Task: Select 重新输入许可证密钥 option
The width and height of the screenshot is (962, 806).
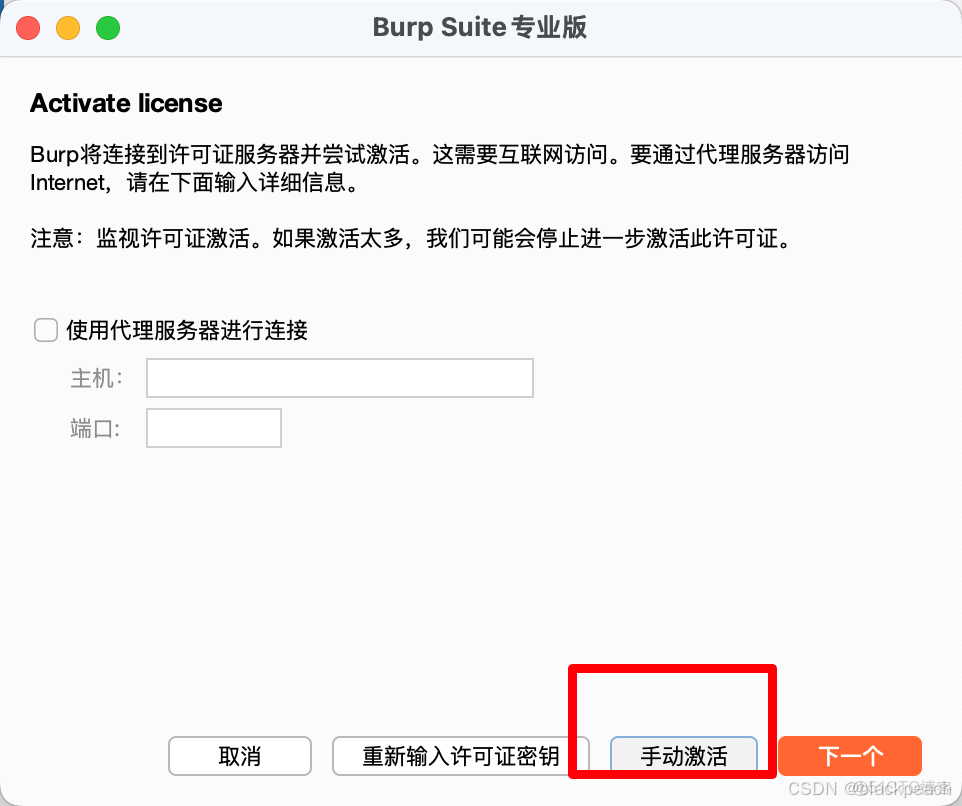Action: click(460, 757)
